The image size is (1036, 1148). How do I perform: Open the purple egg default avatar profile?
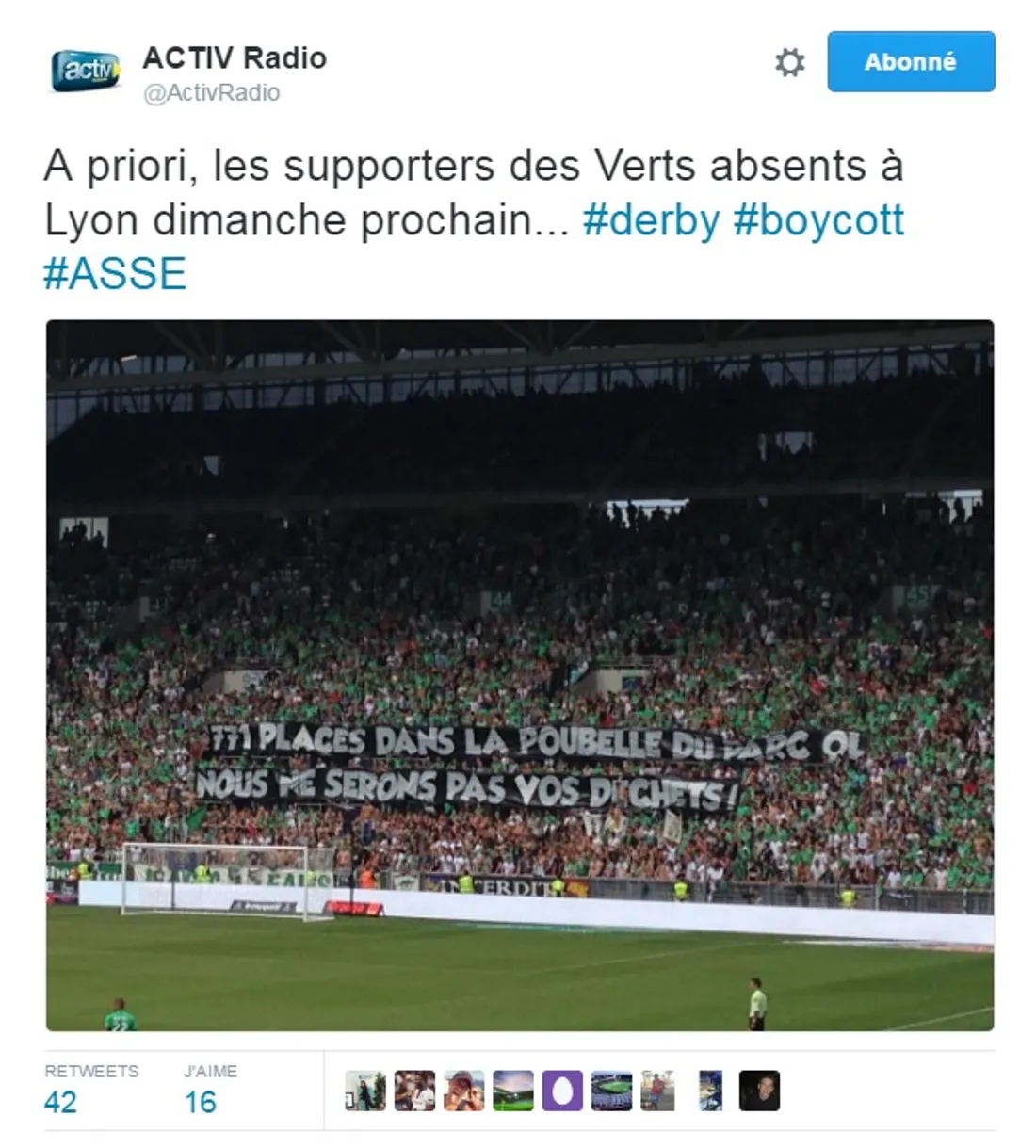point(562,1091)
